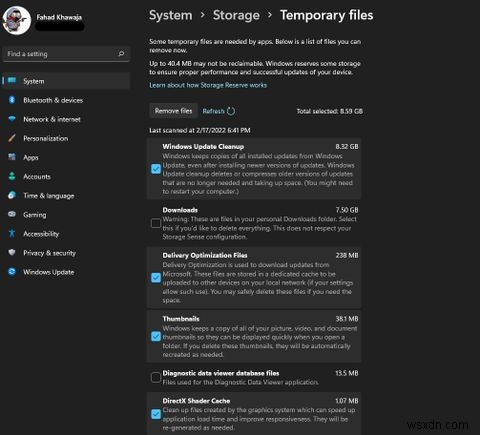Uncheck the DirectX Shader Cache checkbox
The width and height of the screenshot is (480, 435).
pyautogui.click(x=156, y=414)
